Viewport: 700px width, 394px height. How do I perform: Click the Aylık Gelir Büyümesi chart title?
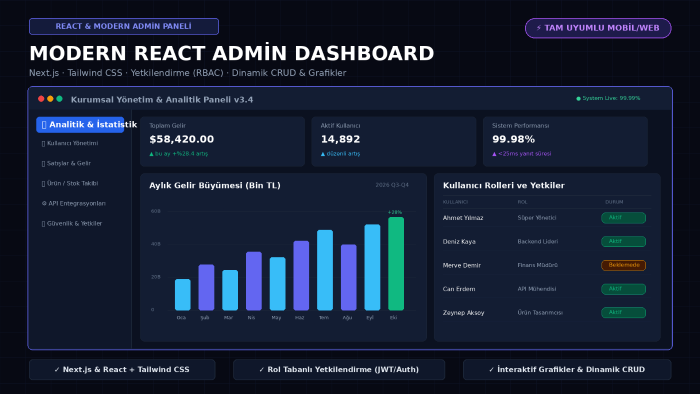(x=215, y=185)
